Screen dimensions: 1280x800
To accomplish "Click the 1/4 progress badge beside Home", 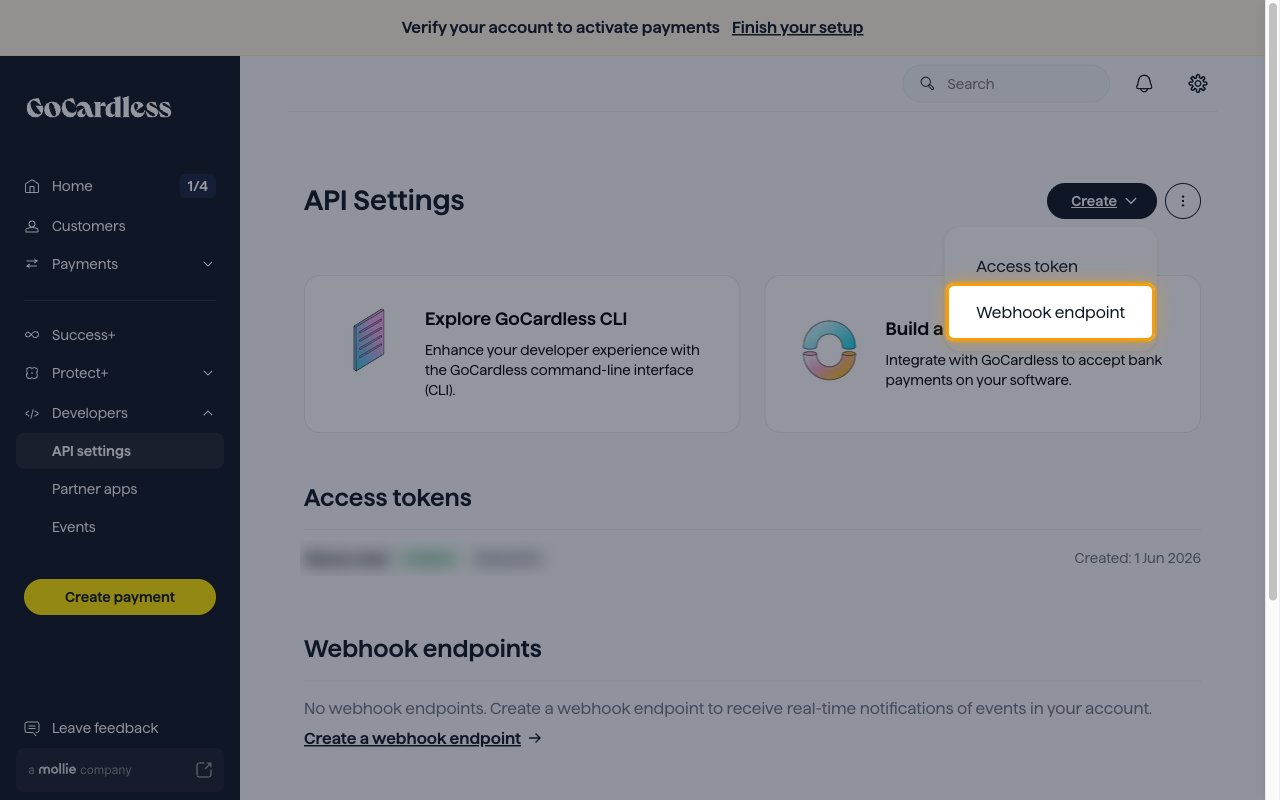I will 197,186.
